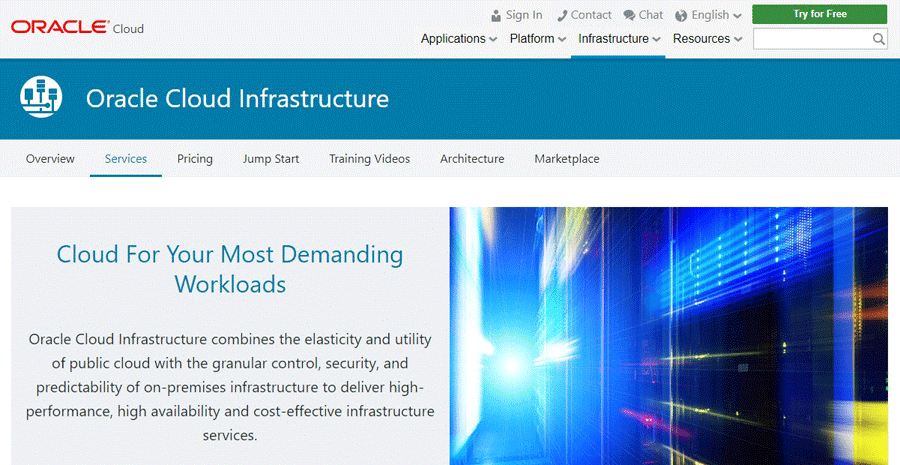Open the Marketplace tab
The height and width of the screenshot is (465, 900).
click(x=567, y=158)
